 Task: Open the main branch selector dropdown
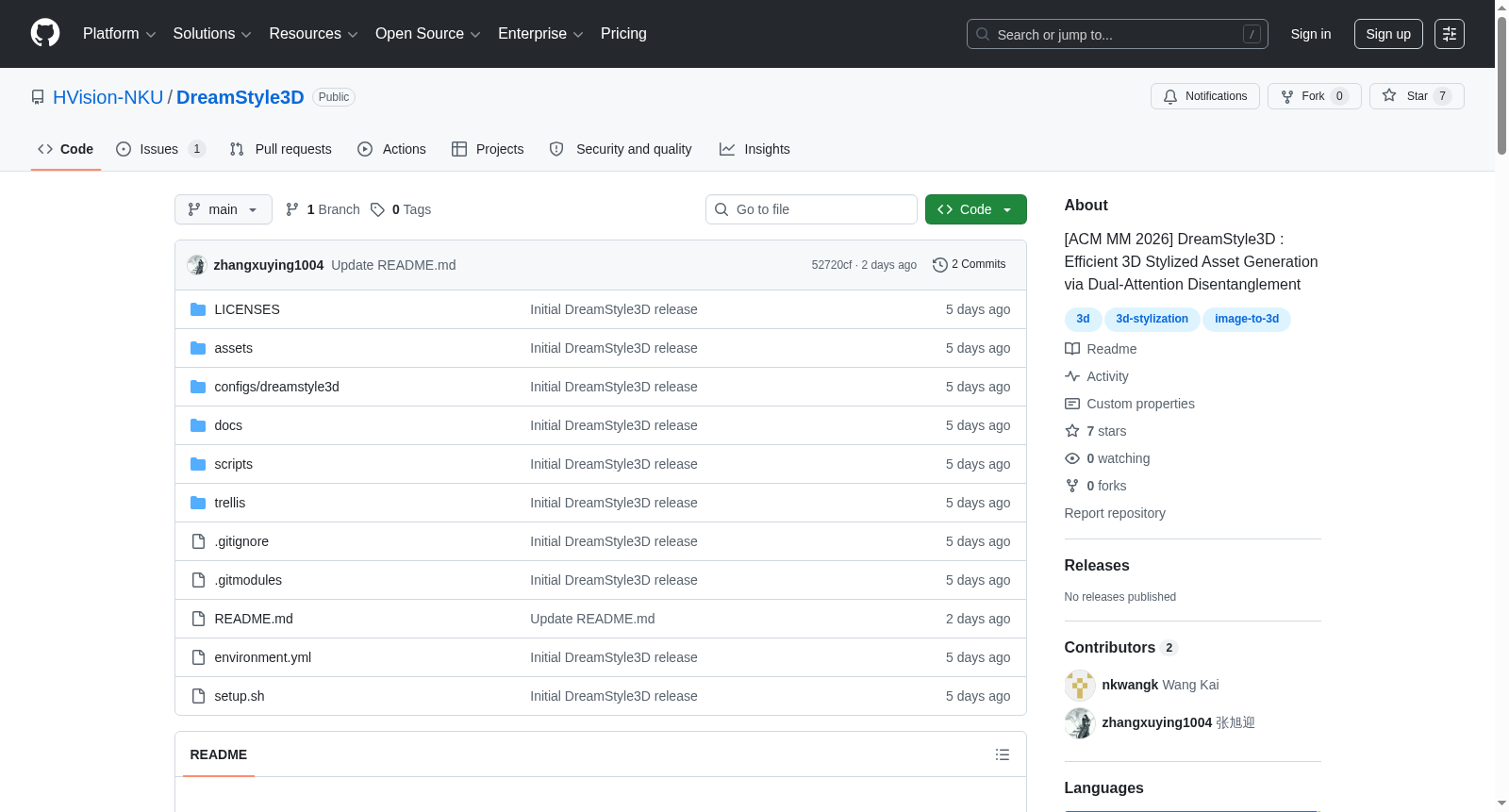(224, 209)
